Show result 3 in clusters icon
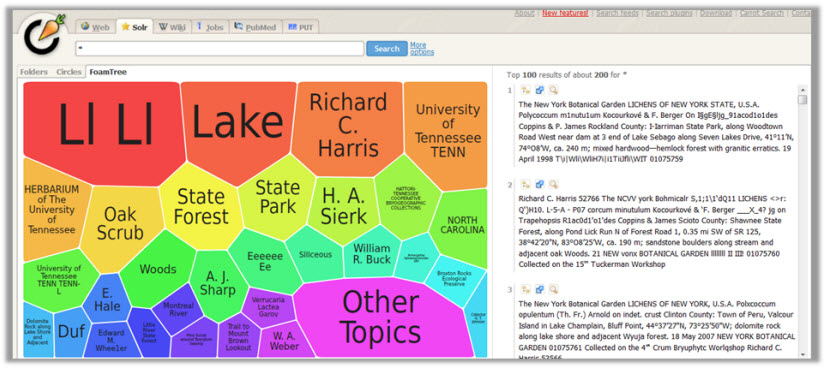This screenshot has width=824, height=368. [525, 289]
